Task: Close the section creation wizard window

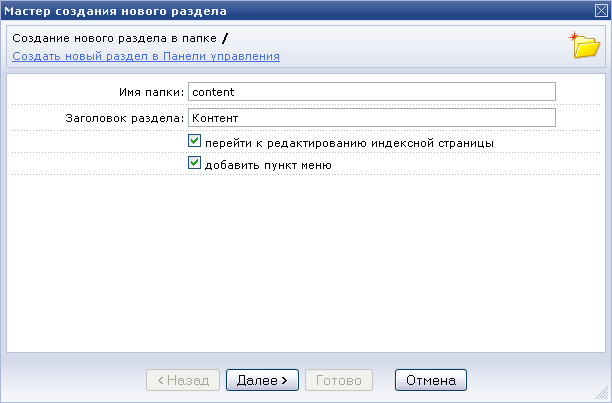Action: pyautogui.click(x=601, y=11)
